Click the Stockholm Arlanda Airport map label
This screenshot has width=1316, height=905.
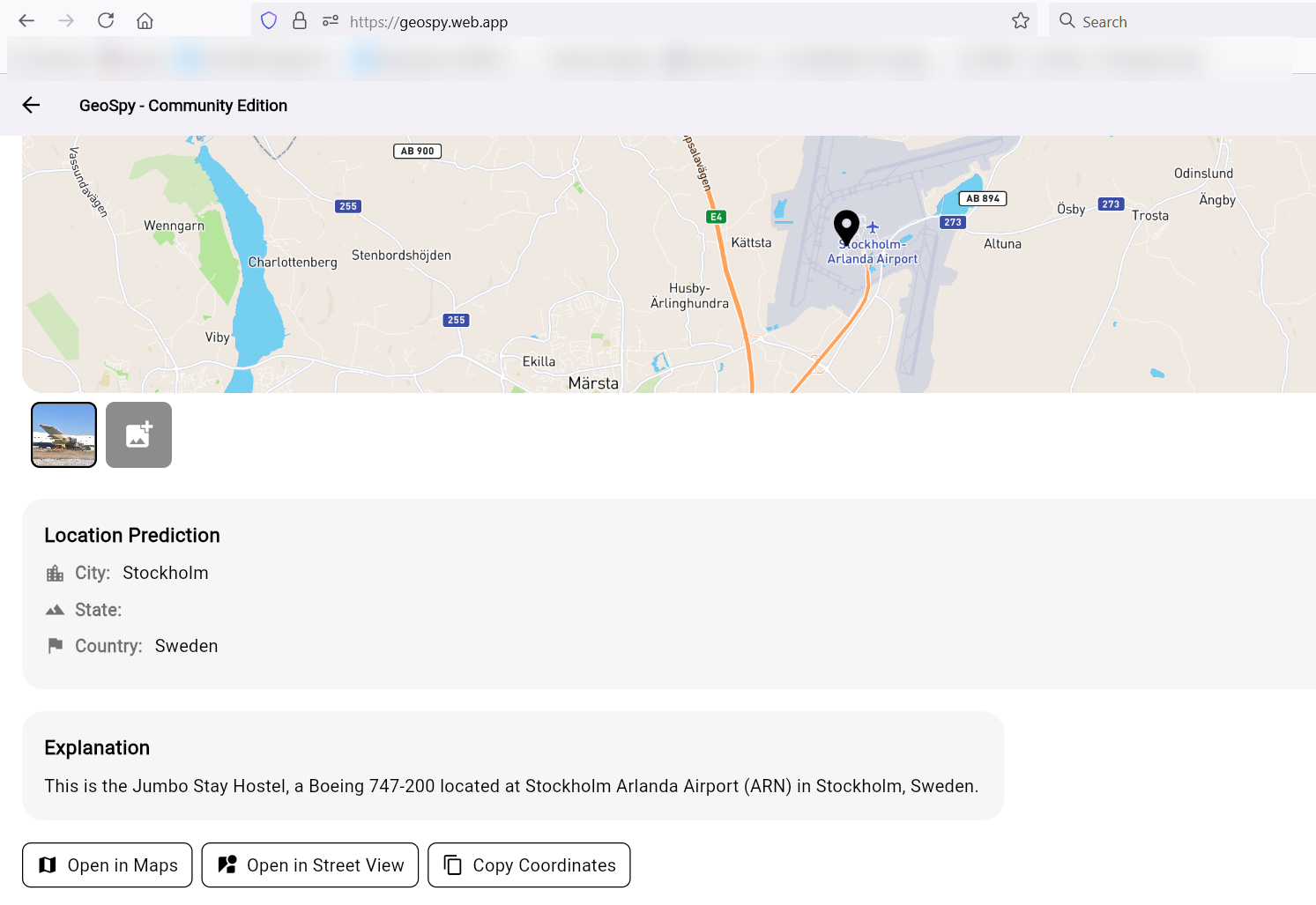click(x=873, y=252)
